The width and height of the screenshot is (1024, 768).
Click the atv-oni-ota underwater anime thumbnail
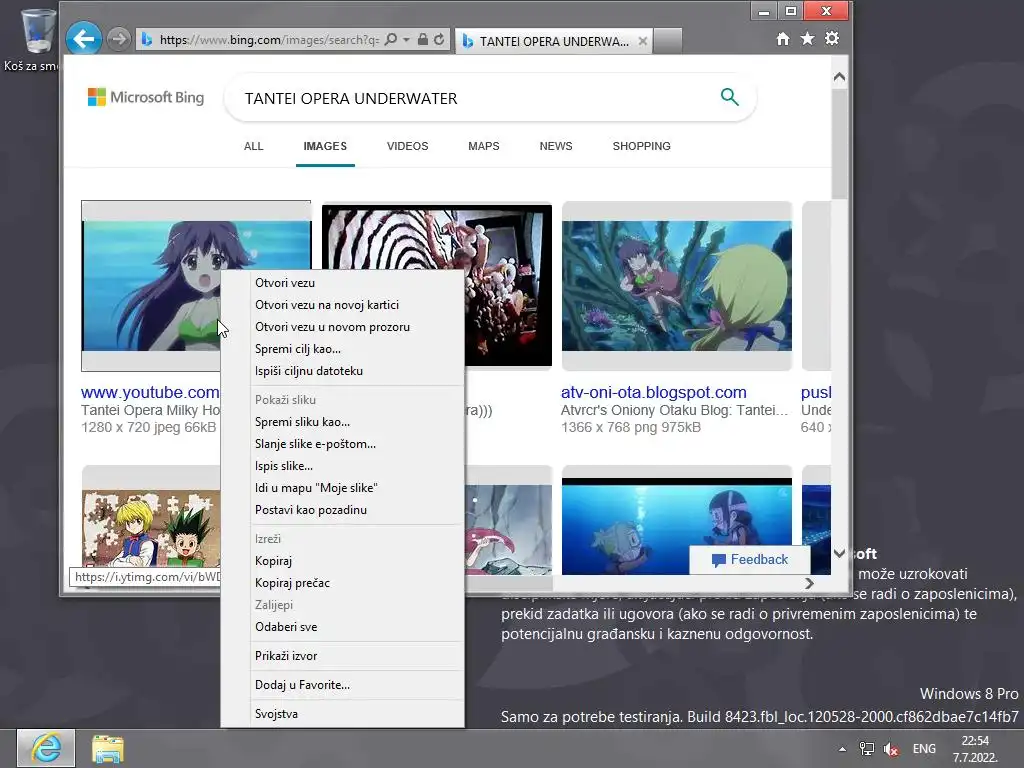pyautogui.click(x=677, y=286)
